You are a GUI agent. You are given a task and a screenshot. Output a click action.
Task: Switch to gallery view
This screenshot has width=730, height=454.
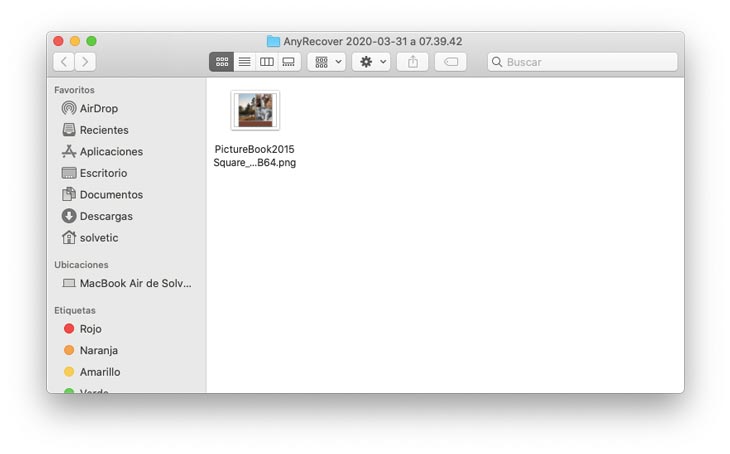click(x=289, y=62)
